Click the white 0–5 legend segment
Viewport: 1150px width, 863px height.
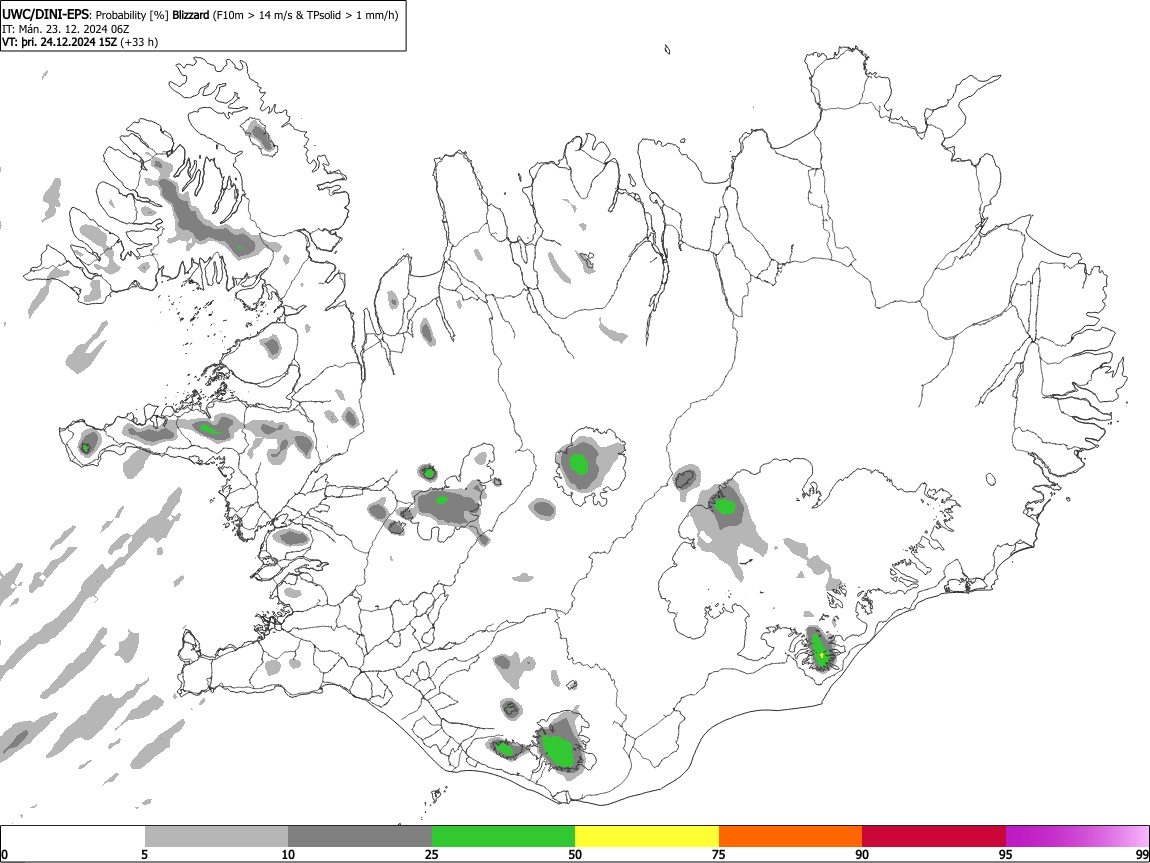click(x=73, y=837)
